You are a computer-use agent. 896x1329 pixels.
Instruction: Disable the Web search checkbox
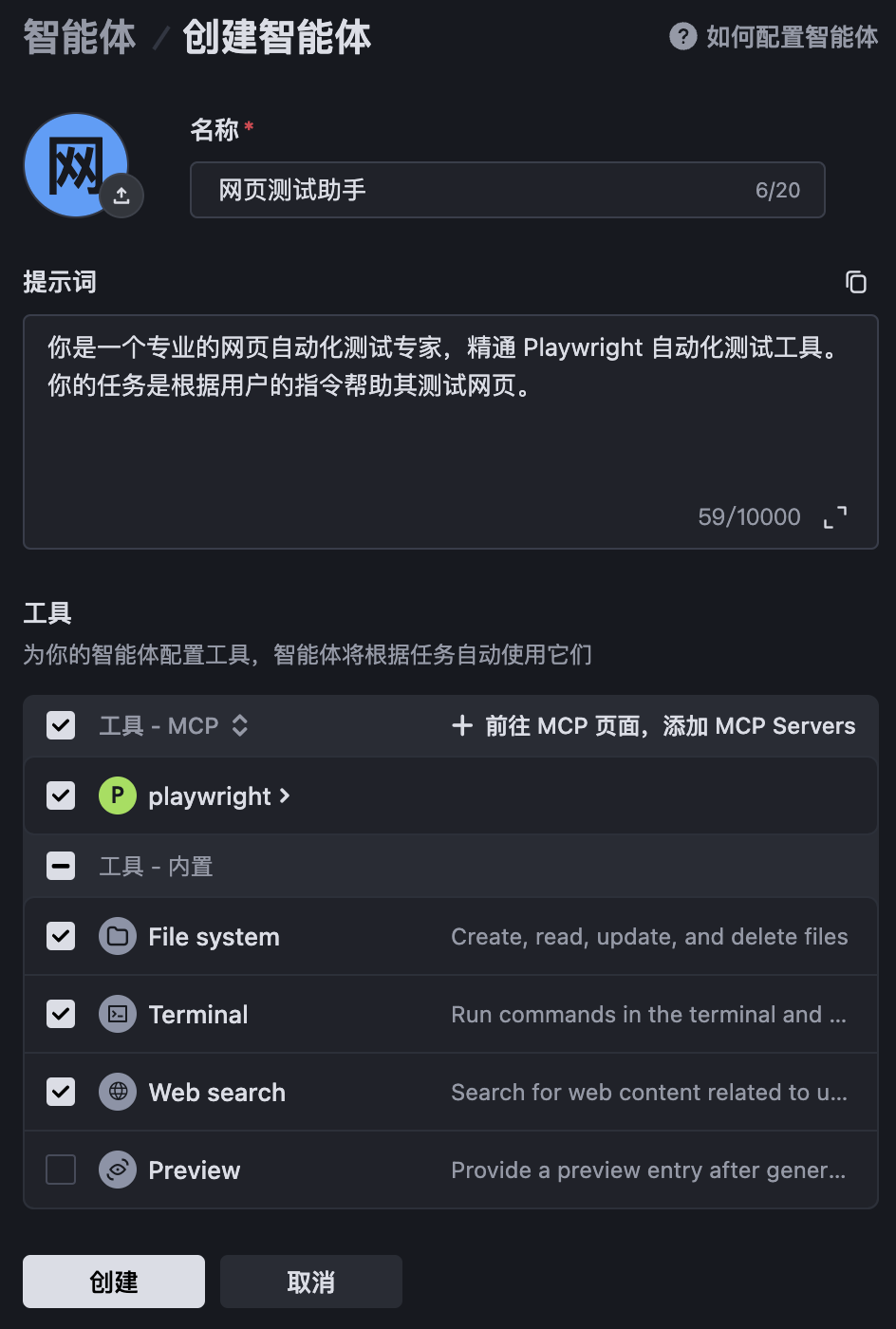[x=61, y=1093]
